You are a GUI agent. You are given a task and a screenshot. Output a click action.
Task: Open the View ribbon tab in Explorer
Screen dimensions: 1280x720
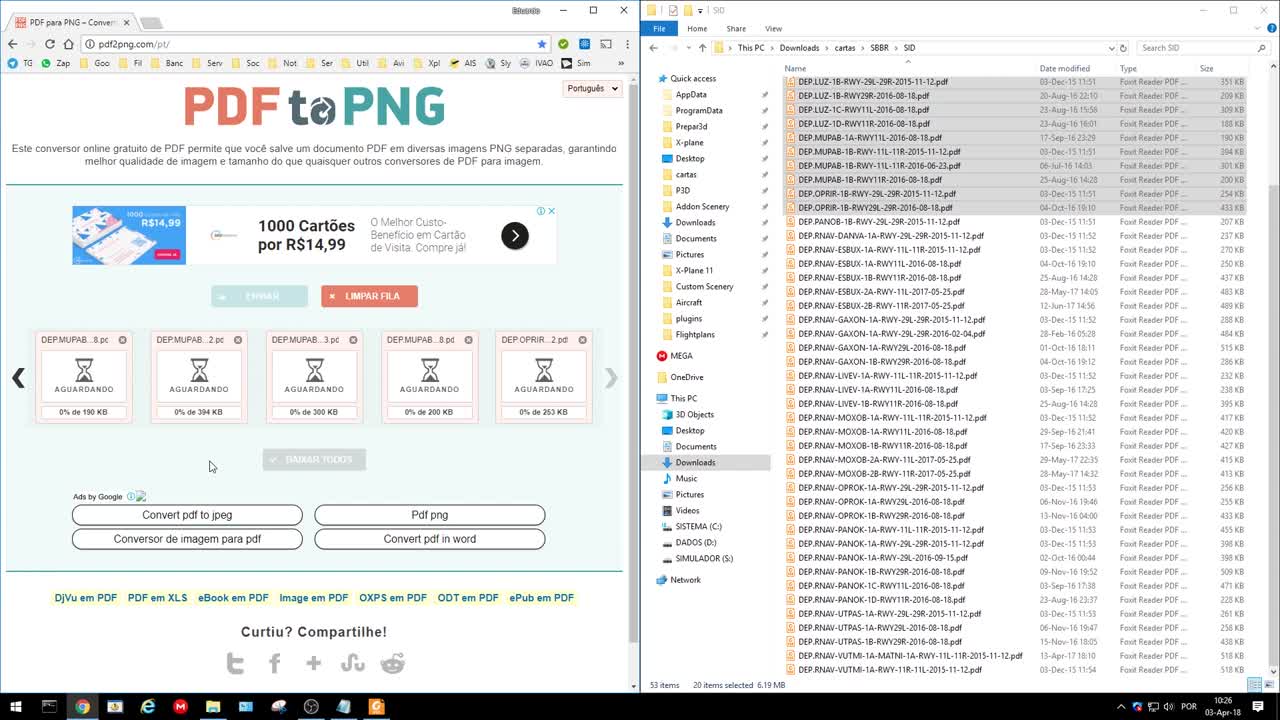click(x=773, y=29)
